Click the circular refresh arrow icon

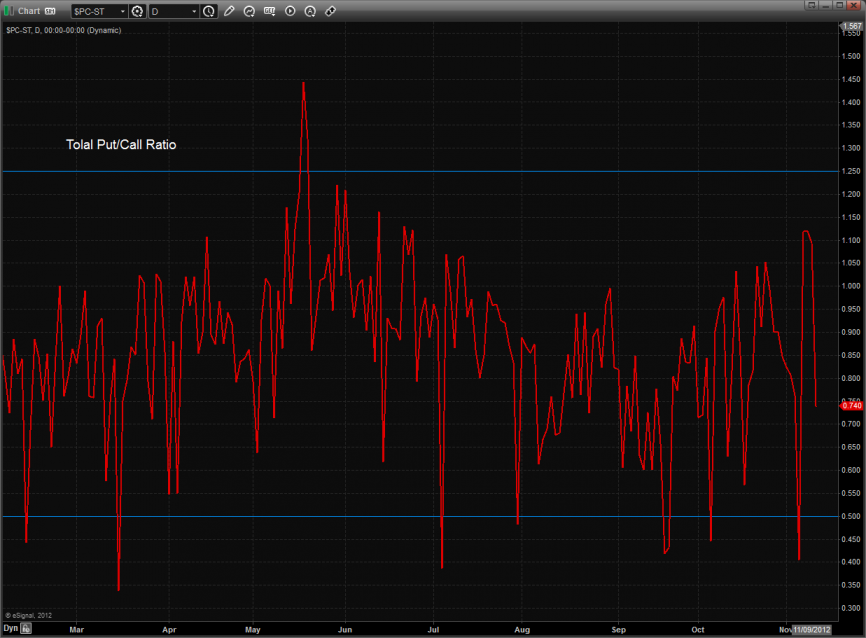250,11
